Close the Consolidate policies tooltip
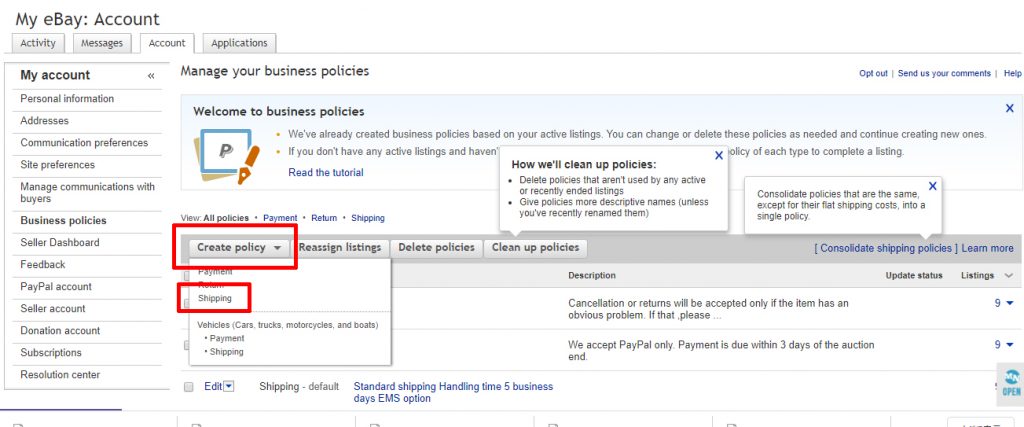Screen dimensions: 1024x427 tap(933, 186)
